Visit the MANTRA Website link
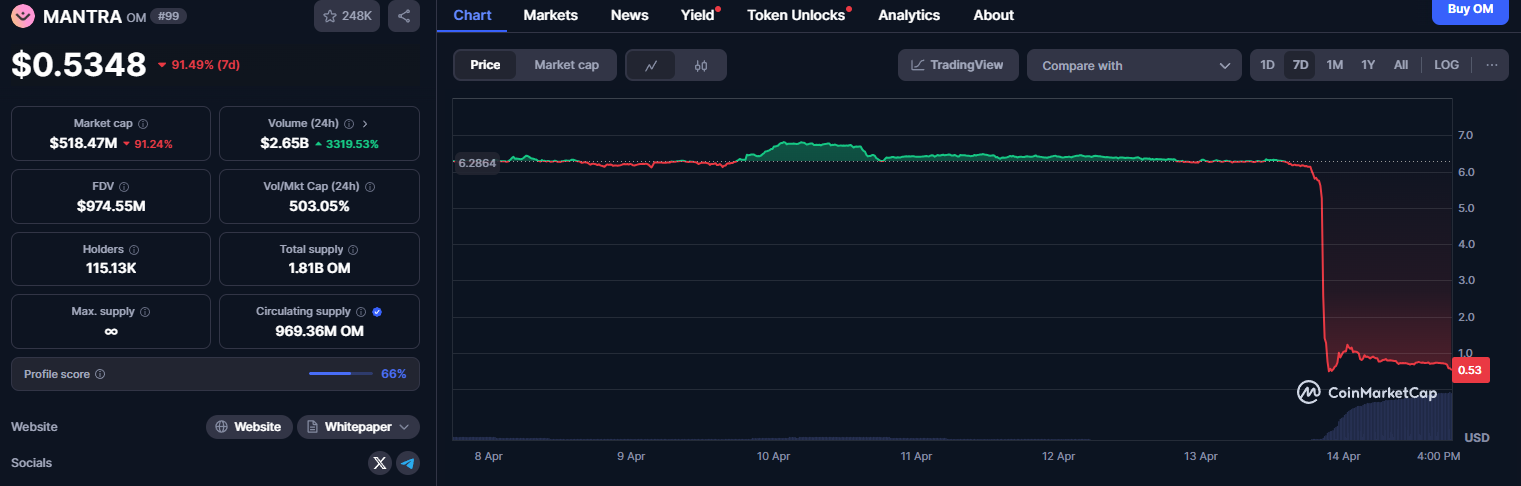1521x486 pixels. pos(249,427)
